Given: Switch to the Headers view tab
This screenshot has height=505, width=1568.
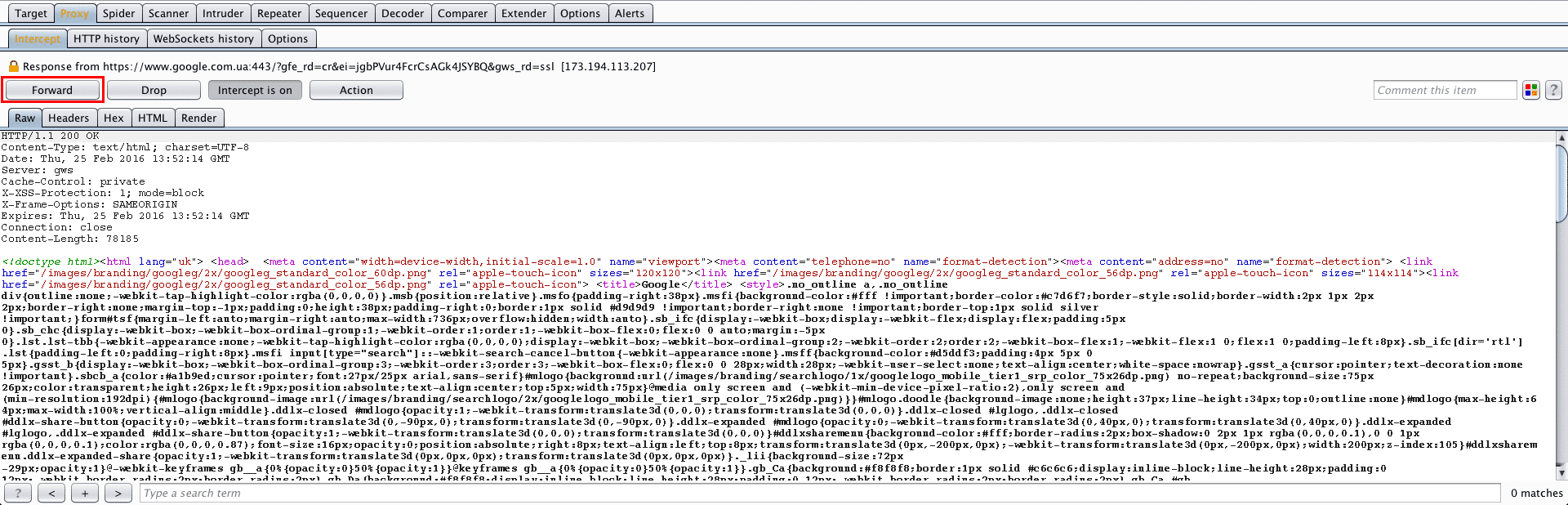Looking at the screenshot, I should click(69, 118).
